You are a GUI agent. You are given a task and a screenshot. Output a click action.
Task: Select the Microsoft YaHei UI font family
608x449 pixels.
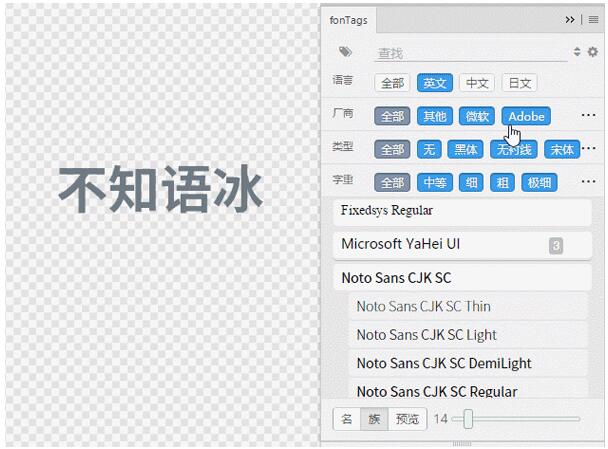[462, 245]
